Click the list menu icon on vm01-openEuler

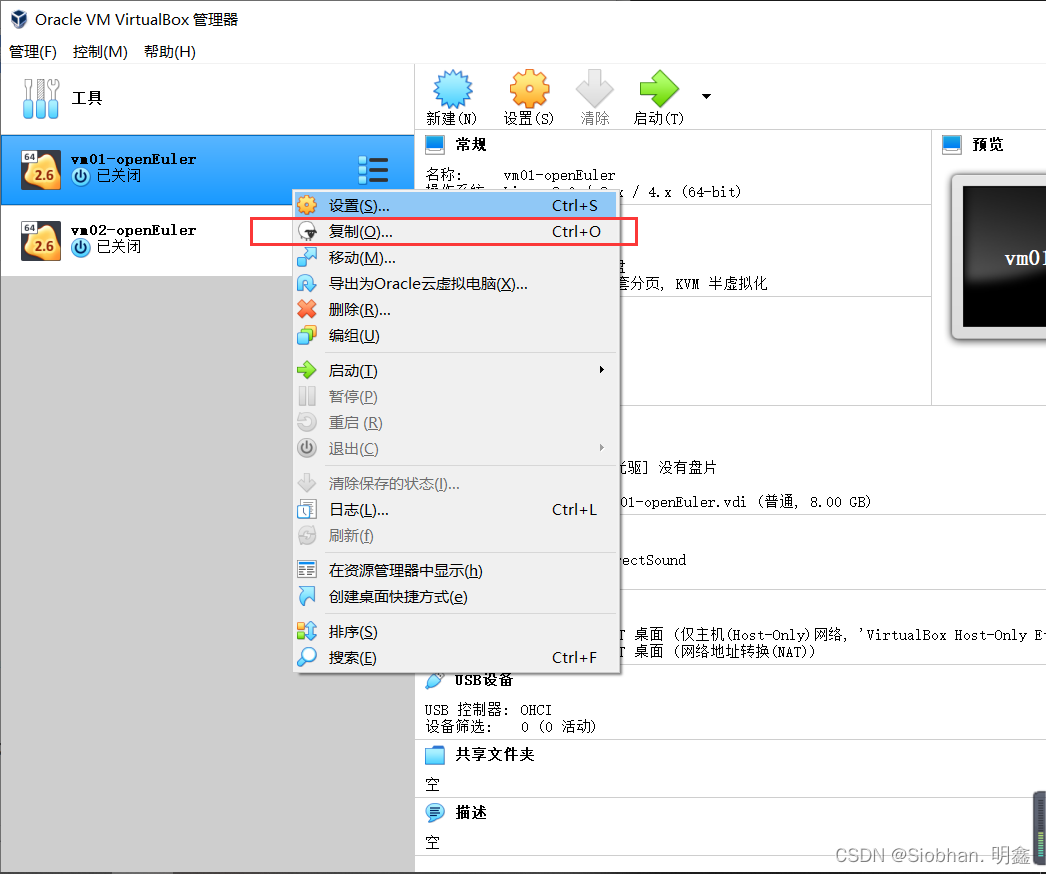click(373, 170)
